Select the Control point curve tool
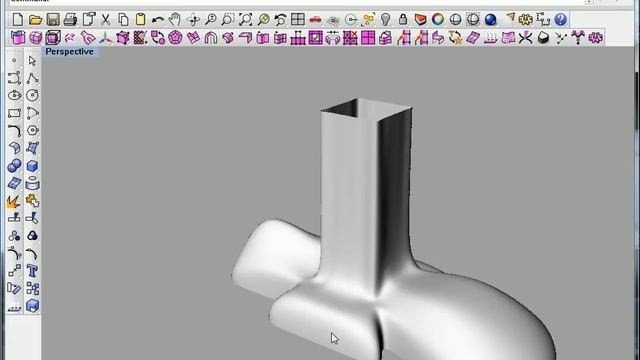Image resolution: width=640 pixels, height=360 pixels. pyautogui.click(x=14, y=78)
